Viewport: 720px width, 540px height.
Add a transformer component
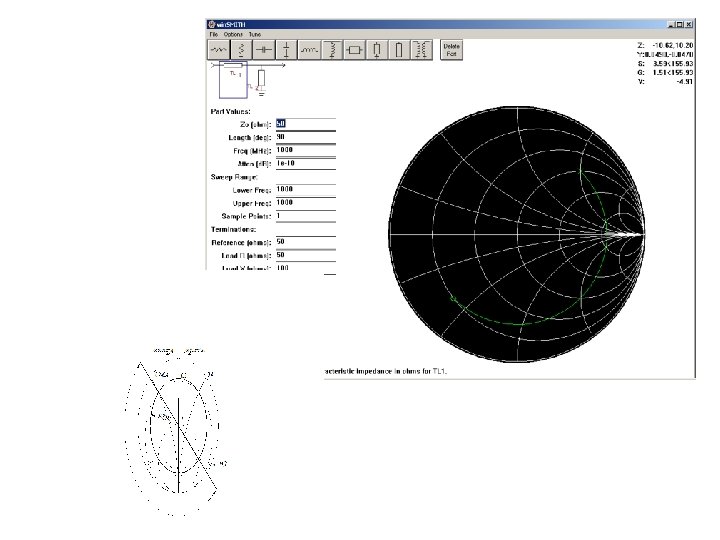click(421, 50)
